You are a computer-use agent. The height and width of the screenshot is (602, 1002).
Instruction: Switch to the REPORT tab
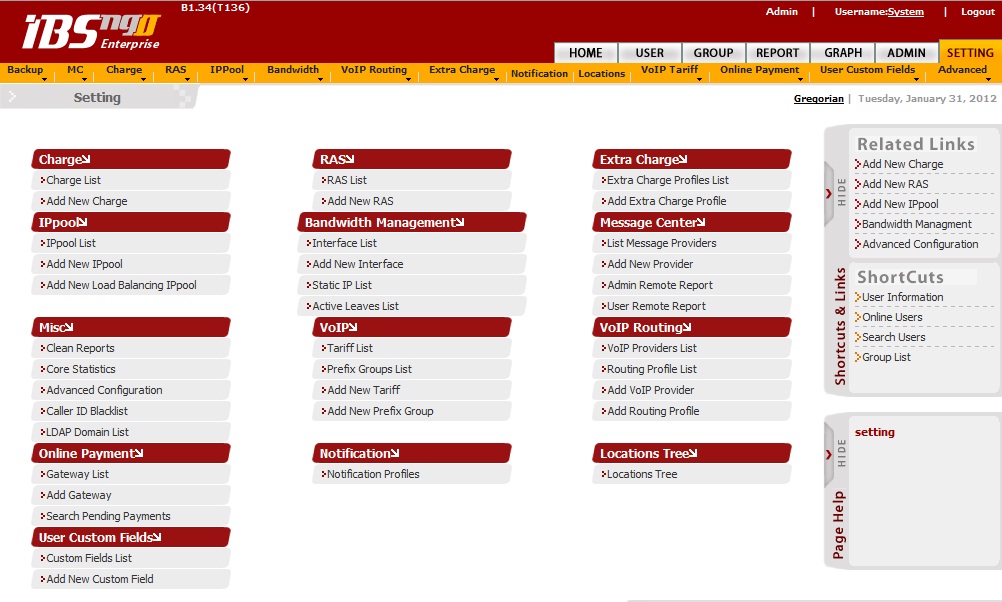click(x=777, y=53)
